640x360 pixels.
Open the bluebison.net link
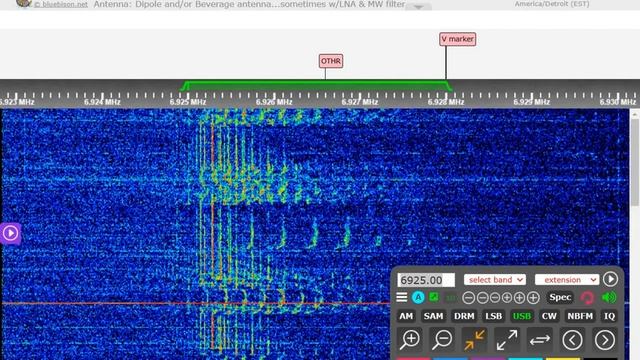click(x=61, y=4)
